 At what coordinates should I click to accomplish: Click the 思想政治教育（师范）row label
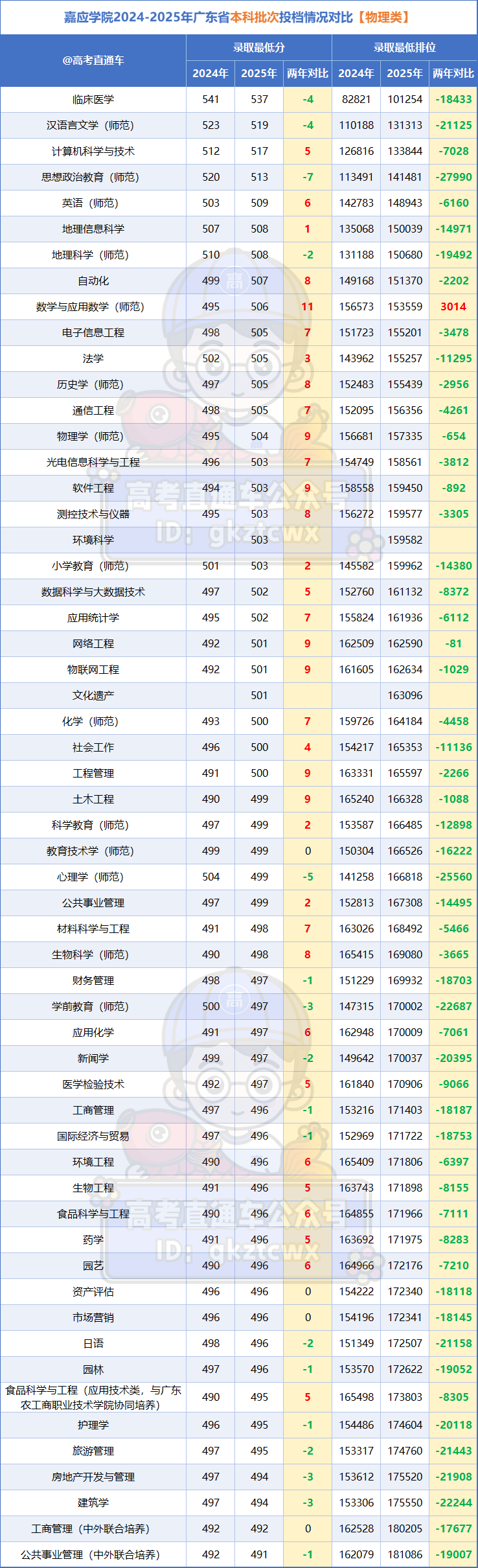[x=93, y=177]
